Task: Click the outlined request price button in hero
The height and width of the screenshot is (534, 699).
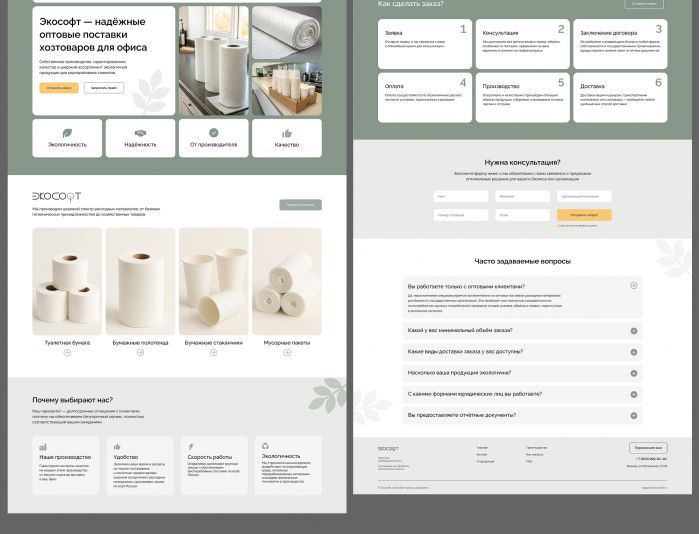Action: click(104, 88)
